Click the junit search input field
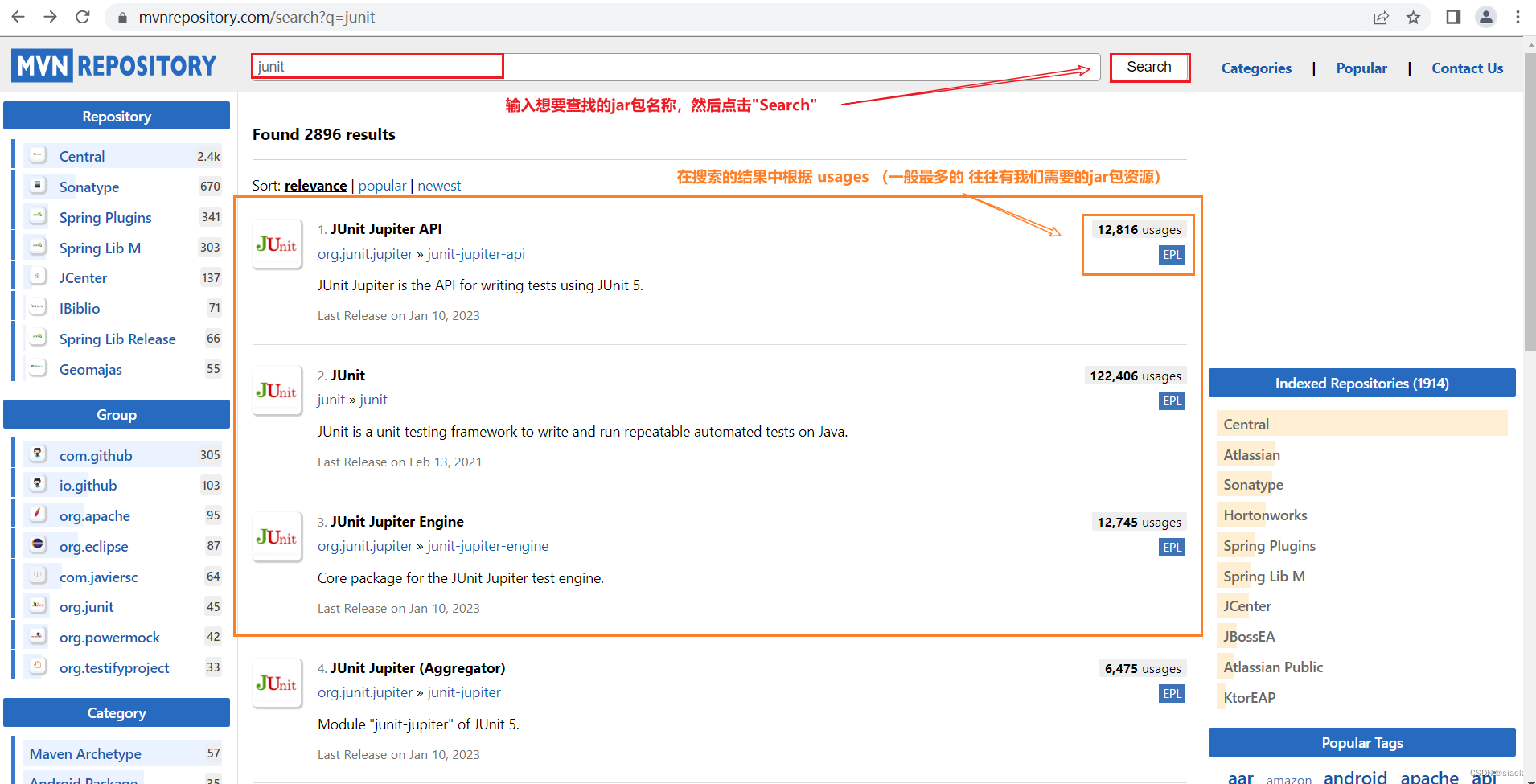 click(676, 67)
